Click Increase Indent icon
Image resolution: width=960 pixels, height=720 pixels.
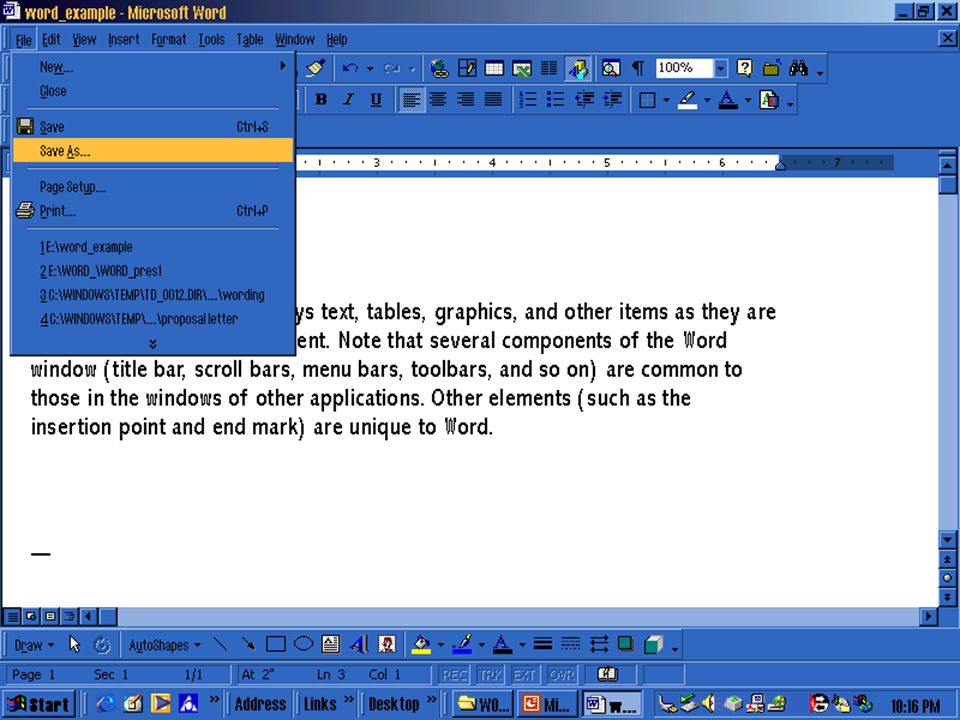pyautogui.click(x=612, y=99)
